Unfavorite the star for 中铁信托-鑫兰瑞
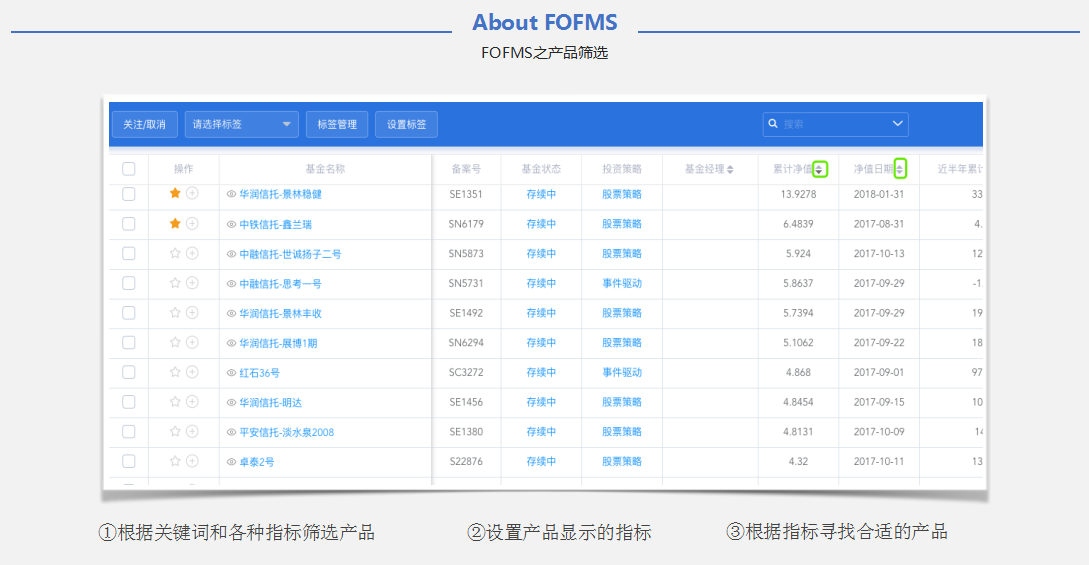Viewport: 1089px width, 565px height. (175, 224)
